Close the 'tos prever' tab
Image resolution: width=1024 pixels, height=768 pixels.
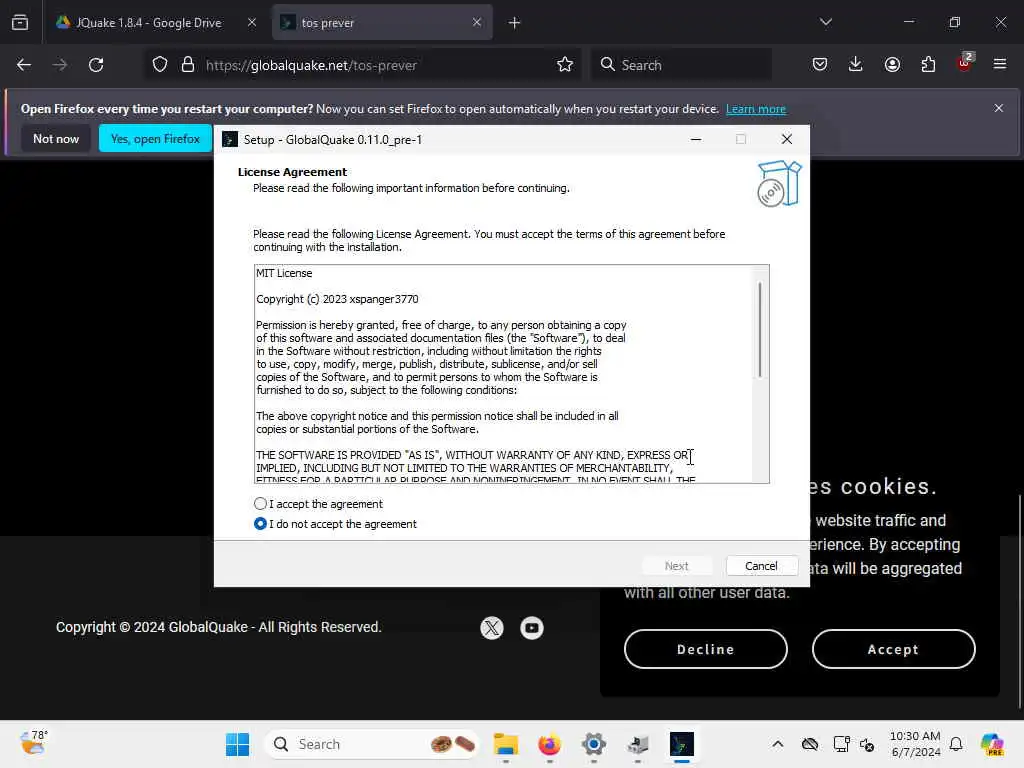coord(477,23)
